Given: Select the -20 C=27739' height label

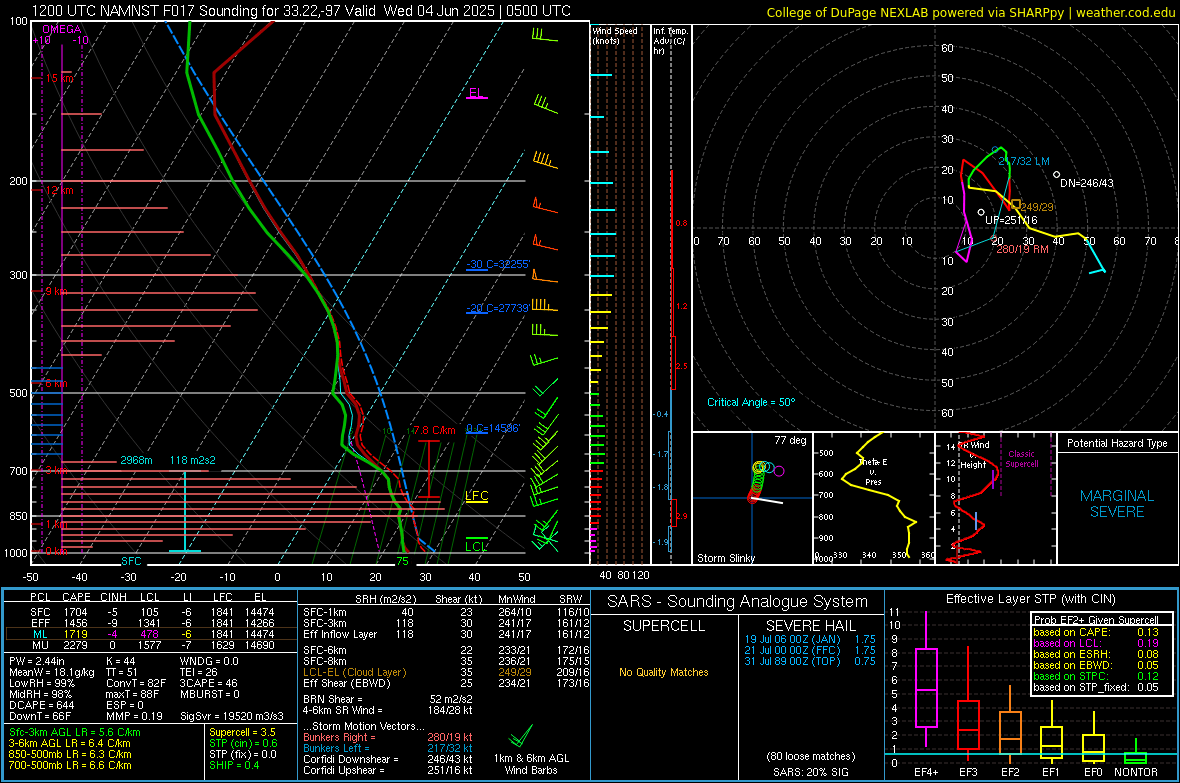Looking at the screenshot, I should click(498, 308).
